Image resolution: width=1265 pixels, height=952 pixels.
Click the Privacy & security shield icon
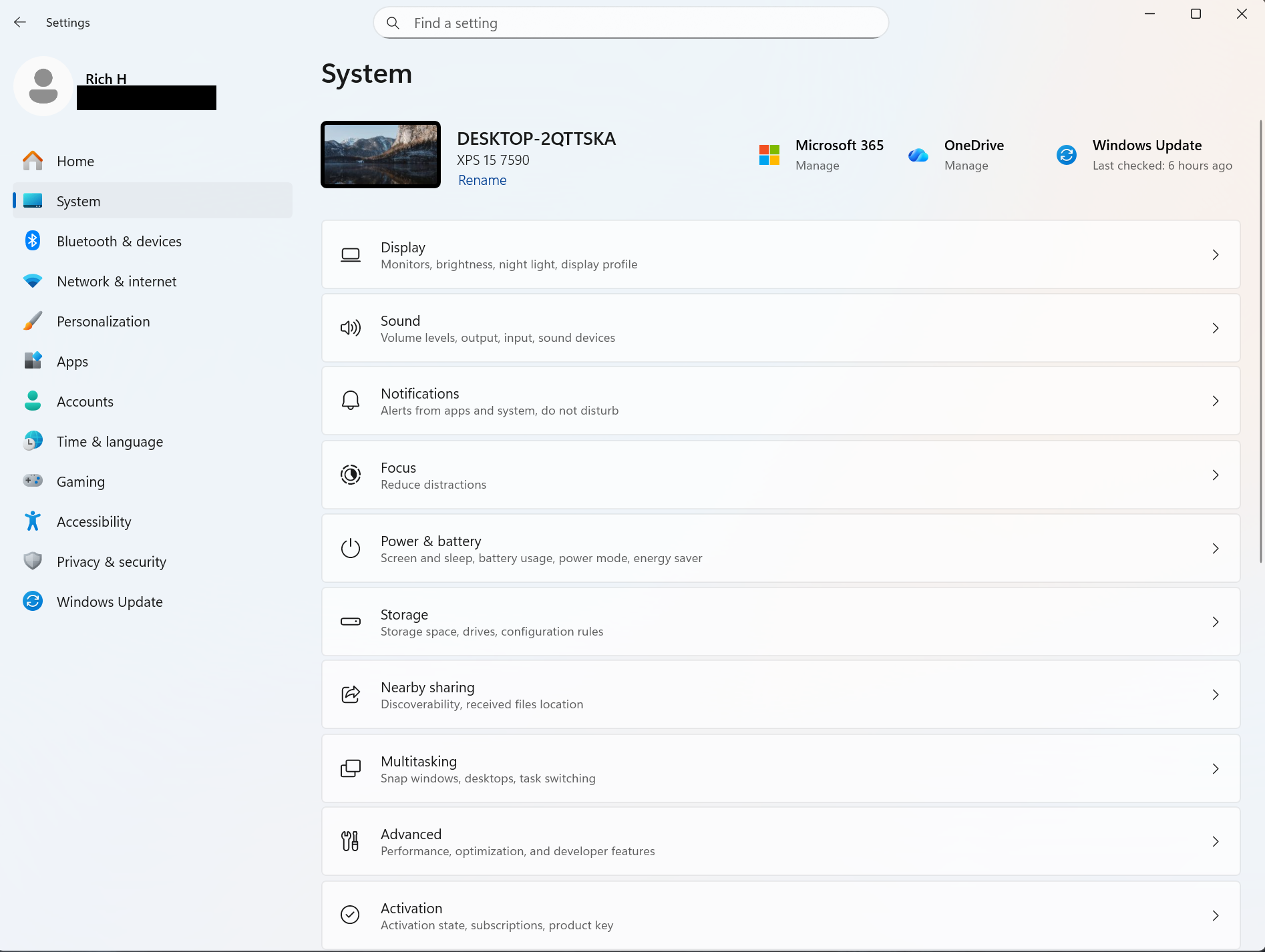click(x=33, y=561)
